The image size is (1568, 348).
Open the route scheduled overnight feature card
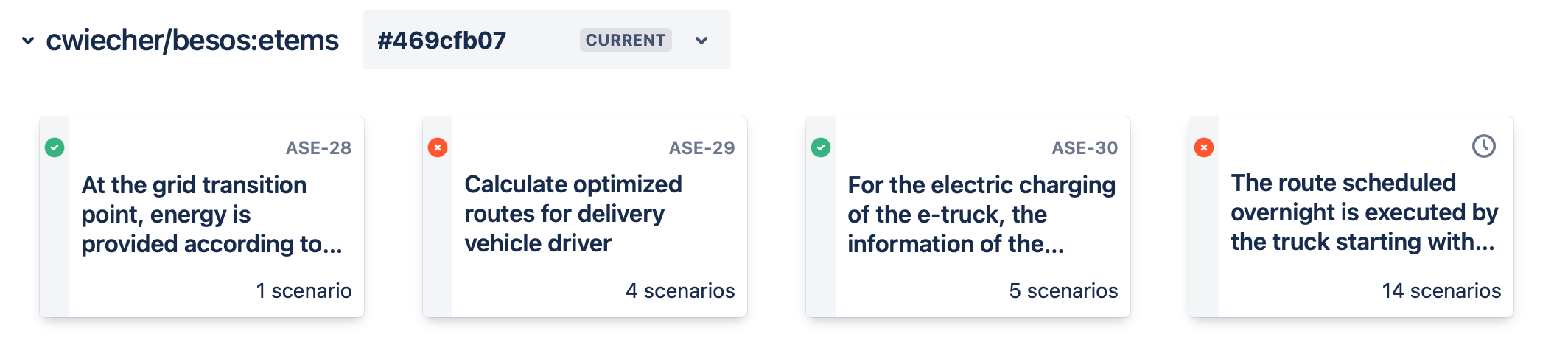pos(1351,217)
